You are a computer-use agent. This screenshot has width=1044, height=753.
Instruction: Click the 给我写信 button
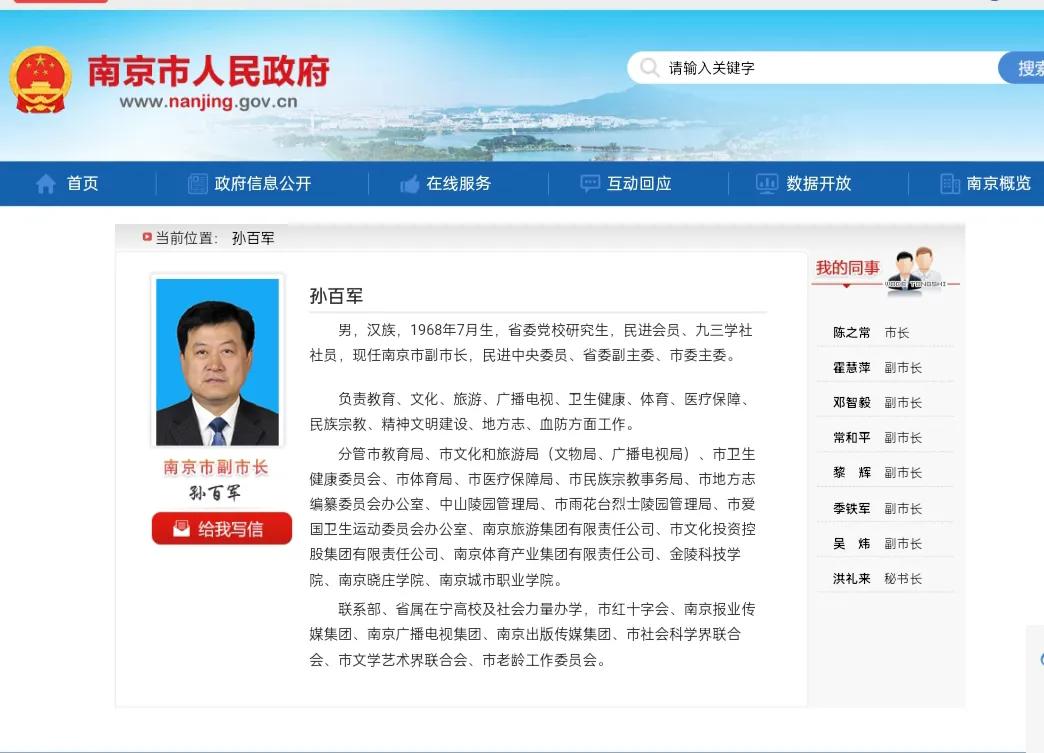pos(221,528)
